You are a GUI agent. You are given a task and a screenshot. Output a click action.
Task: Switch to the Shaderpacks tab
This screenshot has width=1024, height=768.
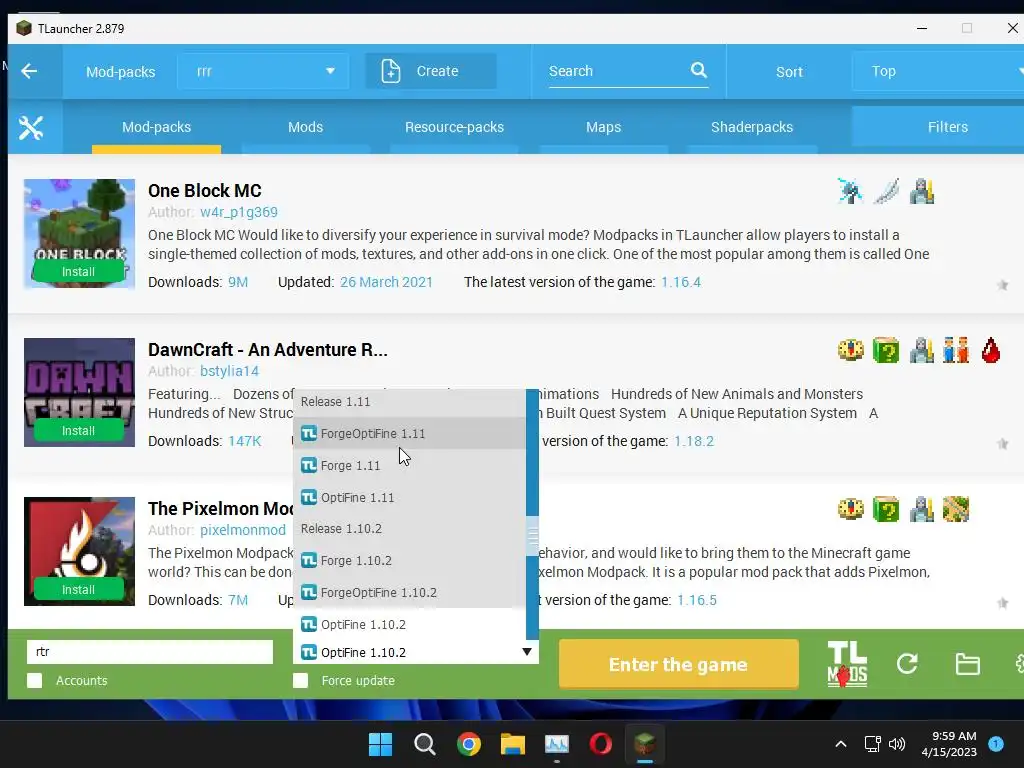pyautogui.click(x=752, y=127)
